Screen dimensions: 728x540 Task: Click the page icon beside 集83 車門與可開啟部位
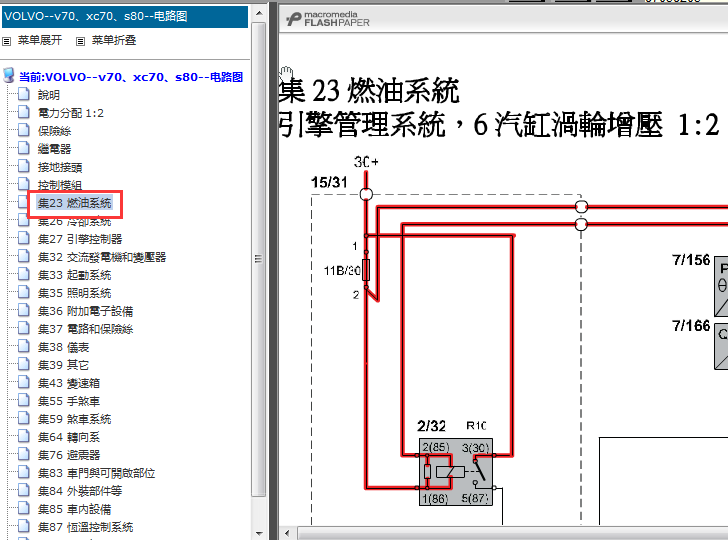(x=24, y=472)
